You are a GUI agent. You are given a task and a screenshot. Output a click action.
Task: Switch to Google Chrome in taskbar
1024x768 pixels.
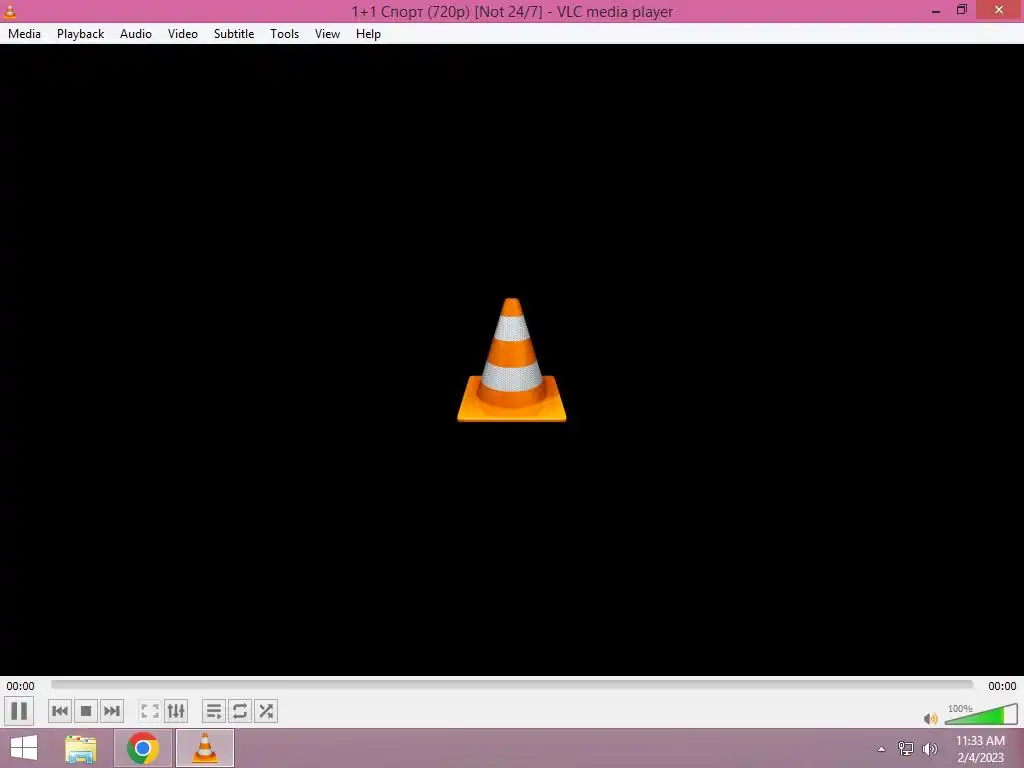pos(143,748)
